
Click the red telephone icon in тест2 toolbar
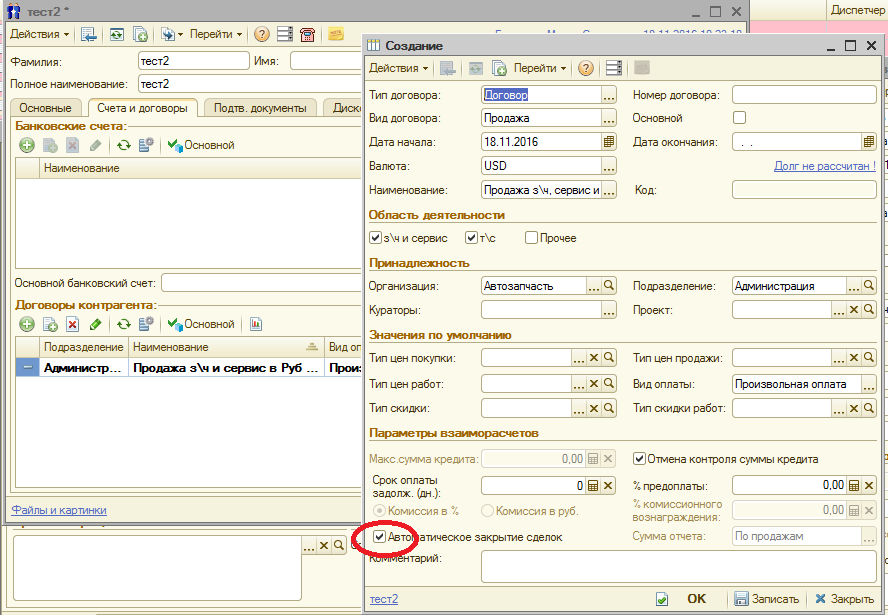coord(308,35)
